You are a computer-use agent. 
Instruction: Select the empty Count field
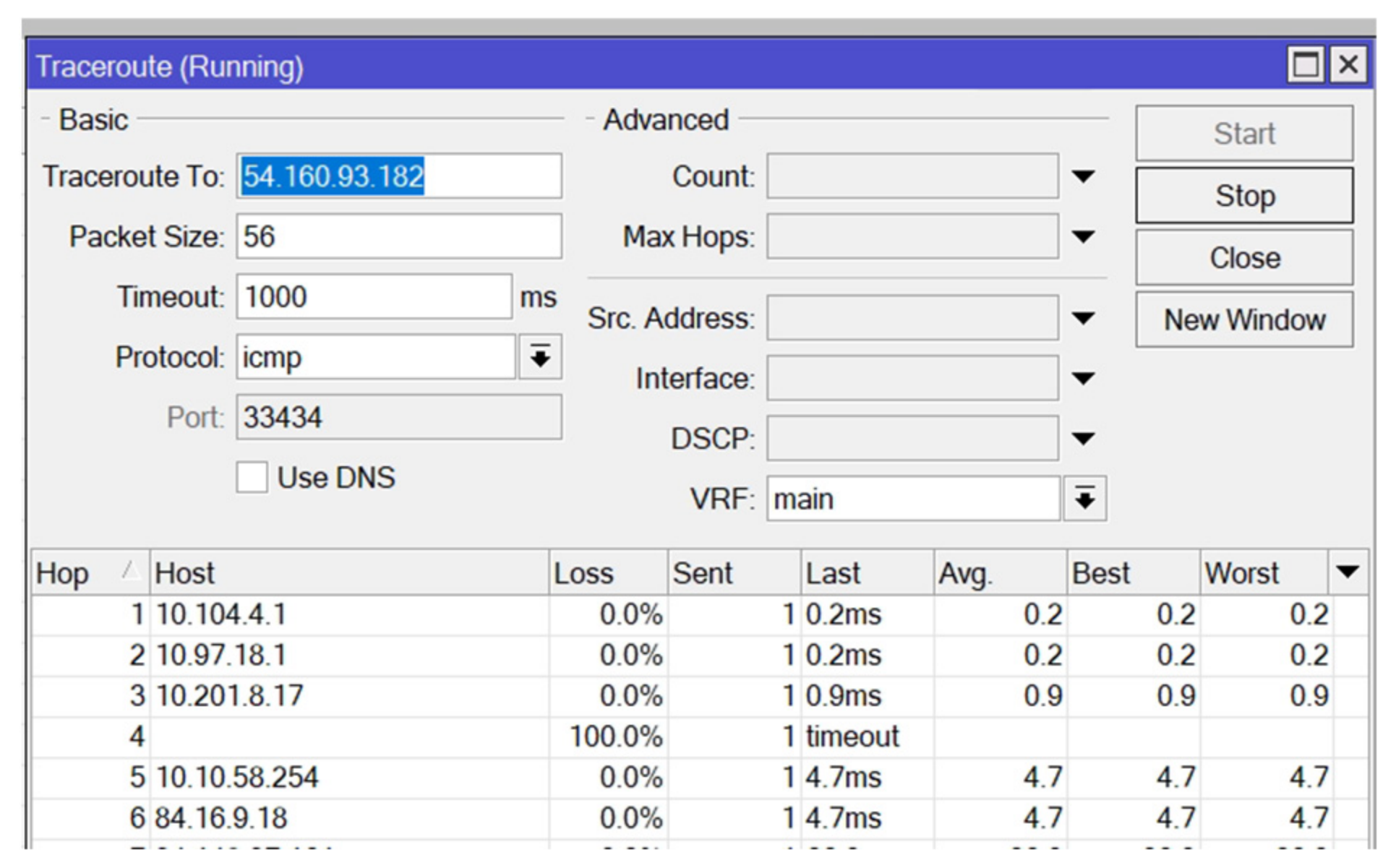[x=913, y=176]
